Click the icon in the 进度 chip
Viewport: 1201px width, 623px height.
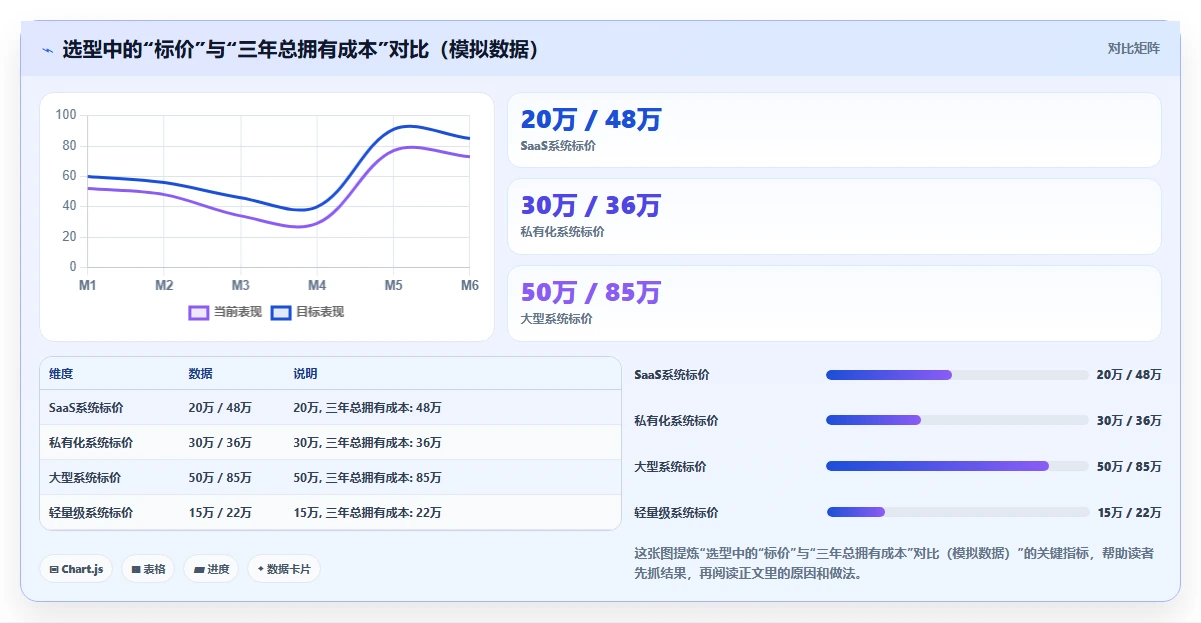pos(199,570)
